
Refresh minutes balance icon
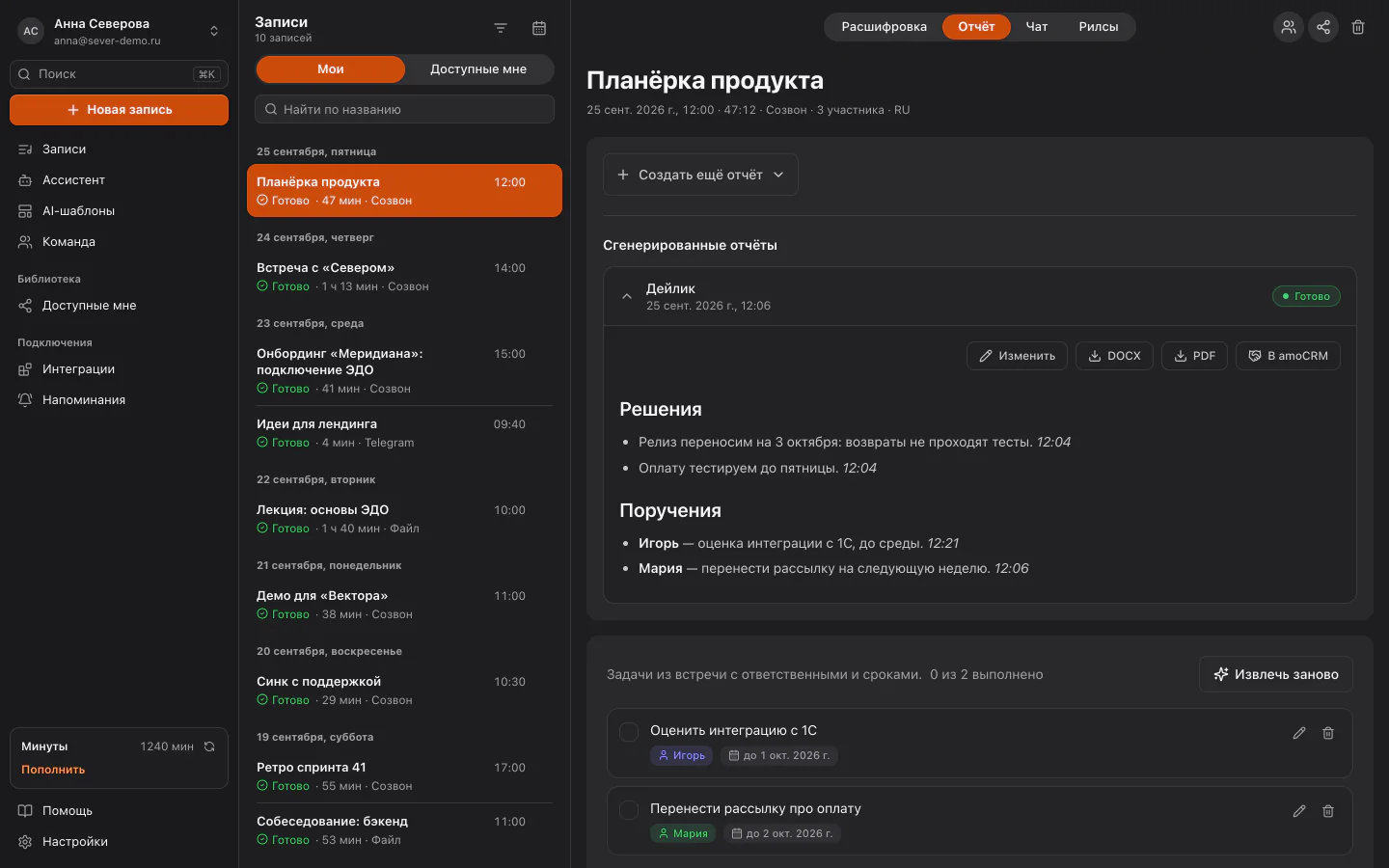(209, 746)
